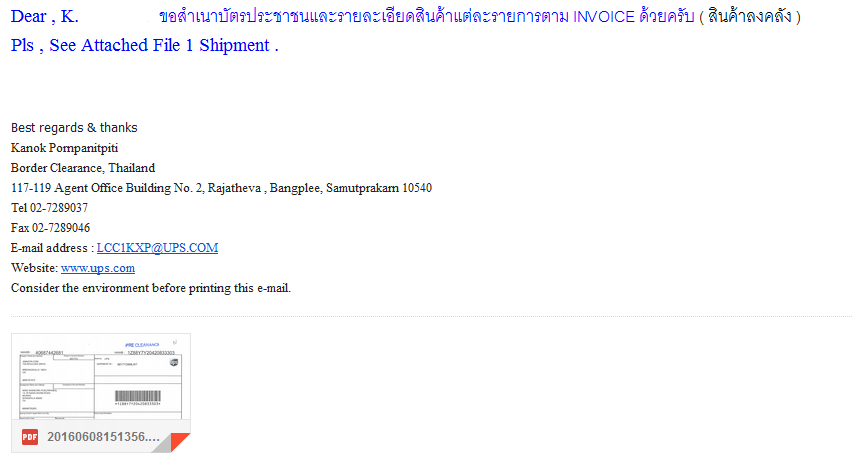
Task: Open the LCC1KXP@UPS.COM email link
Action: pos(157,248)
